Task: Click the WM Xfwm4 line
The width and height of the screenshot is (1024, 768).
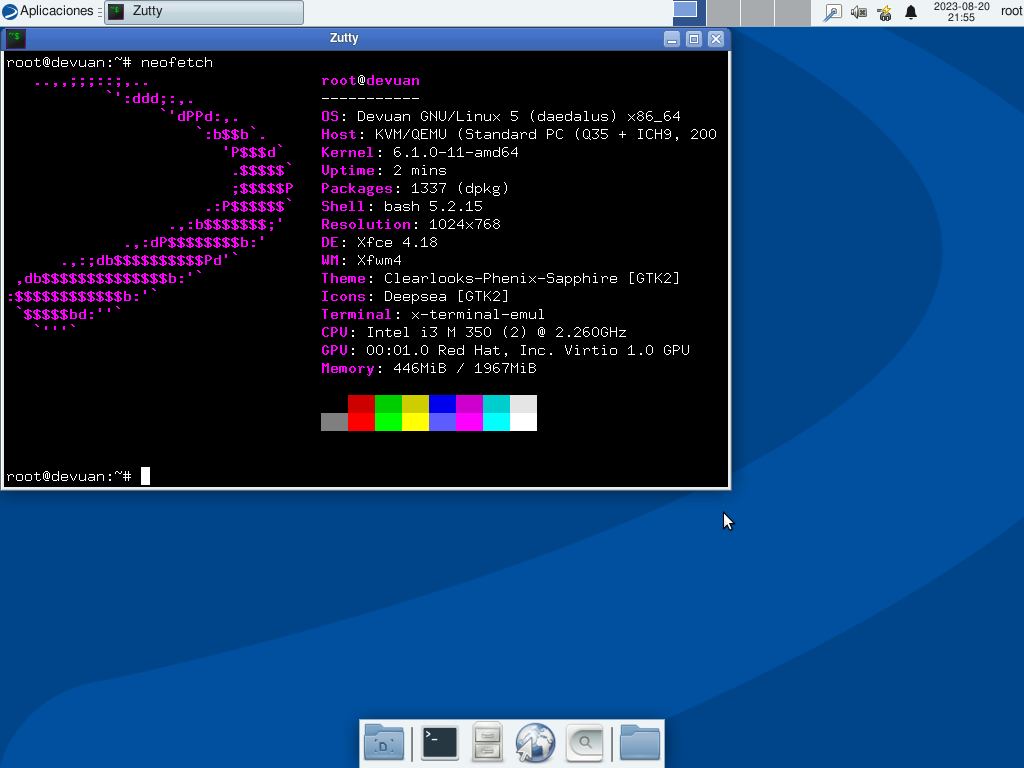Action: [361, 260]
